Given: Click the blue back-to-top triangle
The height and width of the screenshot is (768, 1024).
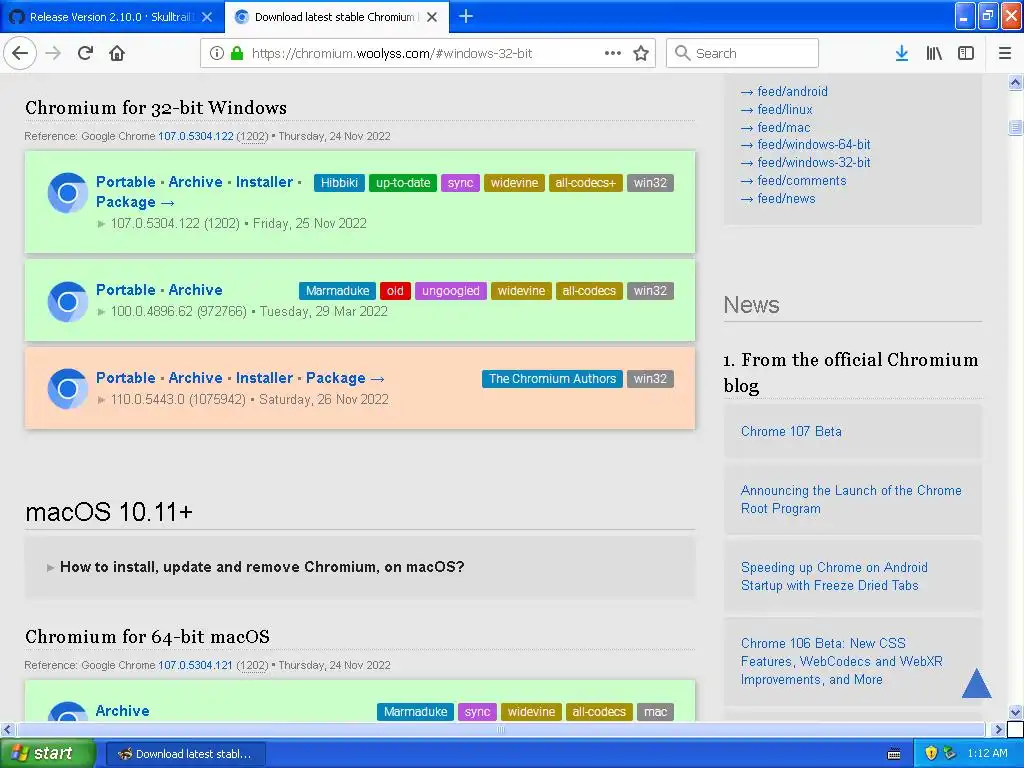Looking at the screenshot, I should (976, 683).
